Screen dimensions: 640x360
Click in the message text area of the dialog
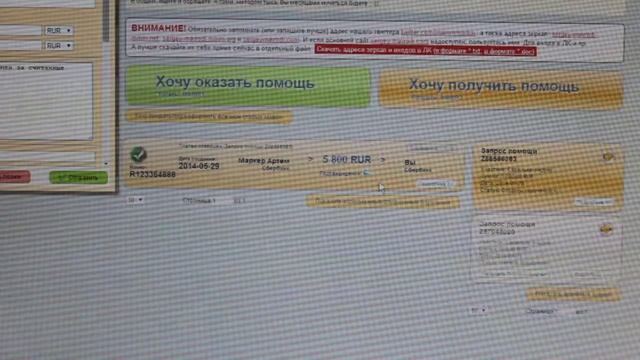point(46,101)
